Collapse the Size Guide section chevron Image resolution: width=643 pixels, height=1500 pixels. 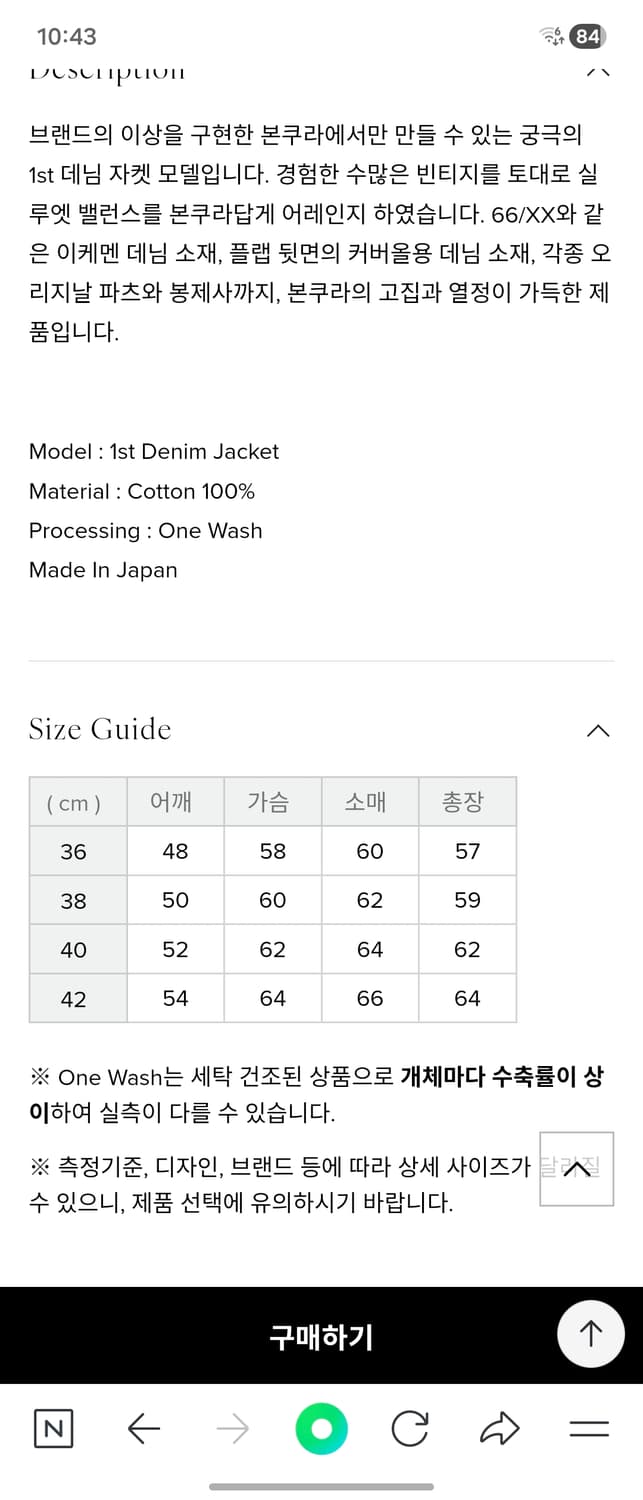(597, 731)
